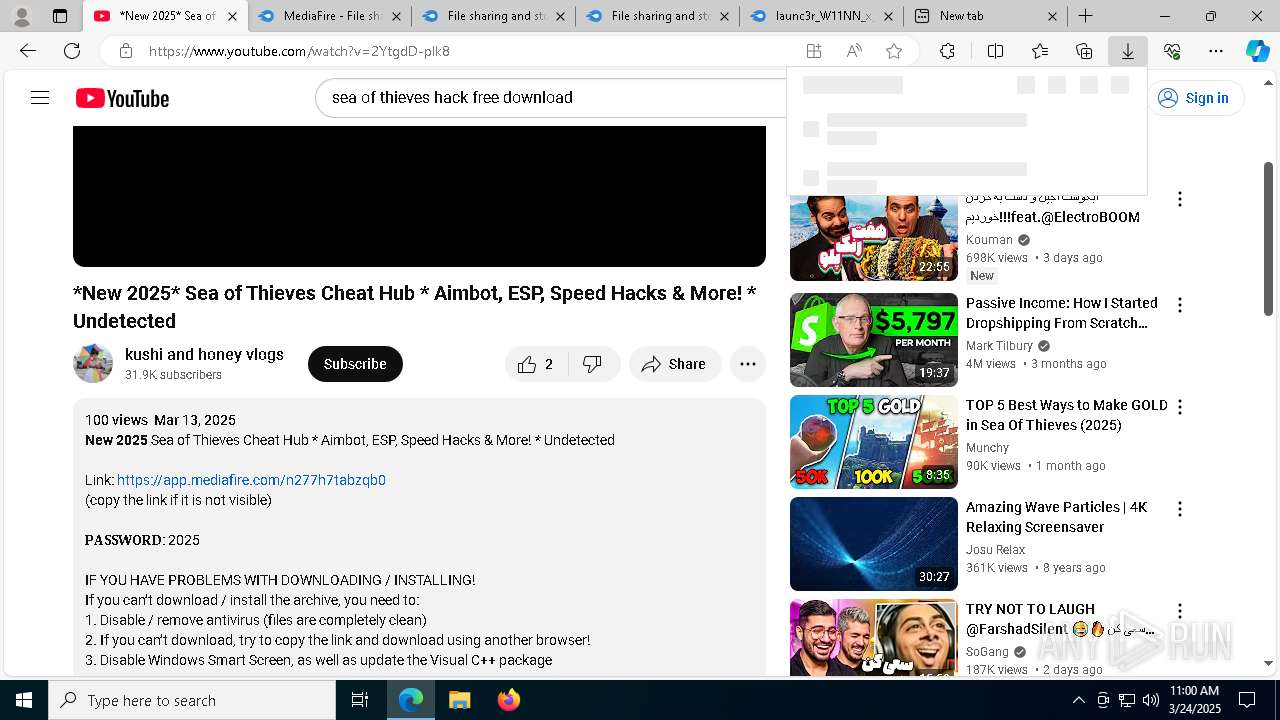Open Edge profile avatar icon
Image resolution: width=1280 pixels, height=720 pixels.
coord(21,16)
